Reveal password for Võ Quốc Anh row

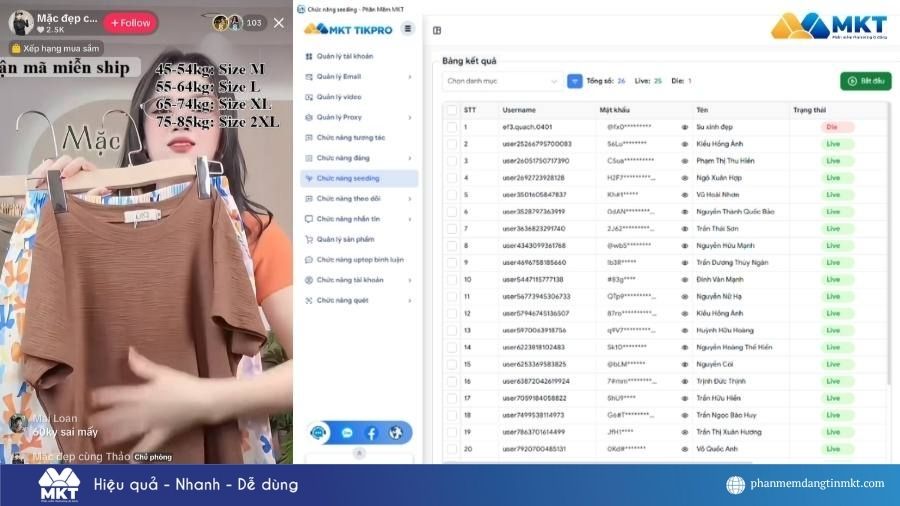684,449
